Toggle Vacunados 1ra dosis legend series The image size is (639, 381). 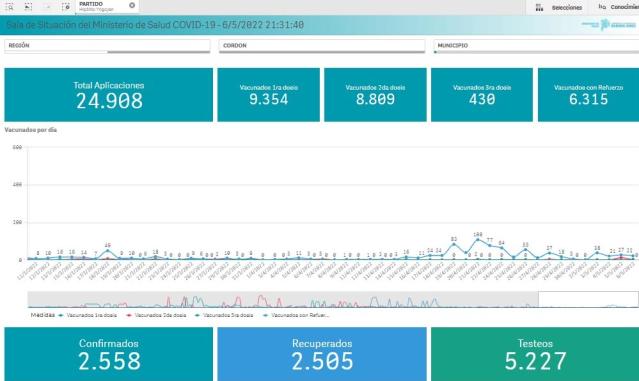tap(88, 315)
